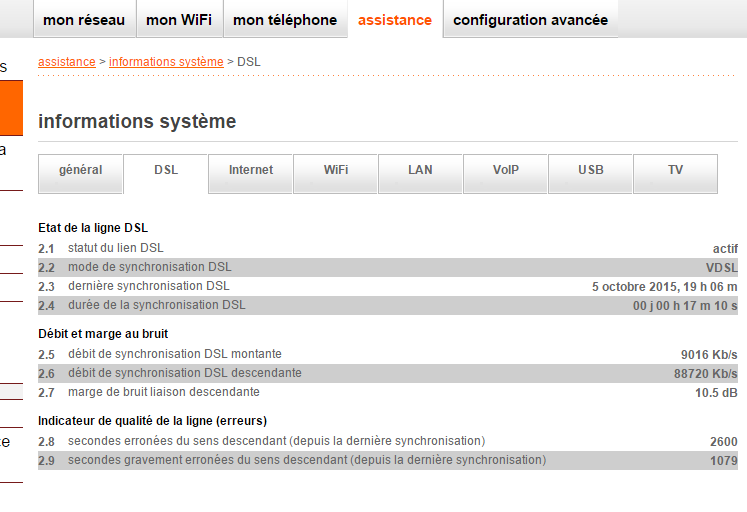Click the 'statut du lien DSL' row label
747x512 pixels.
(x=115, y=248)
